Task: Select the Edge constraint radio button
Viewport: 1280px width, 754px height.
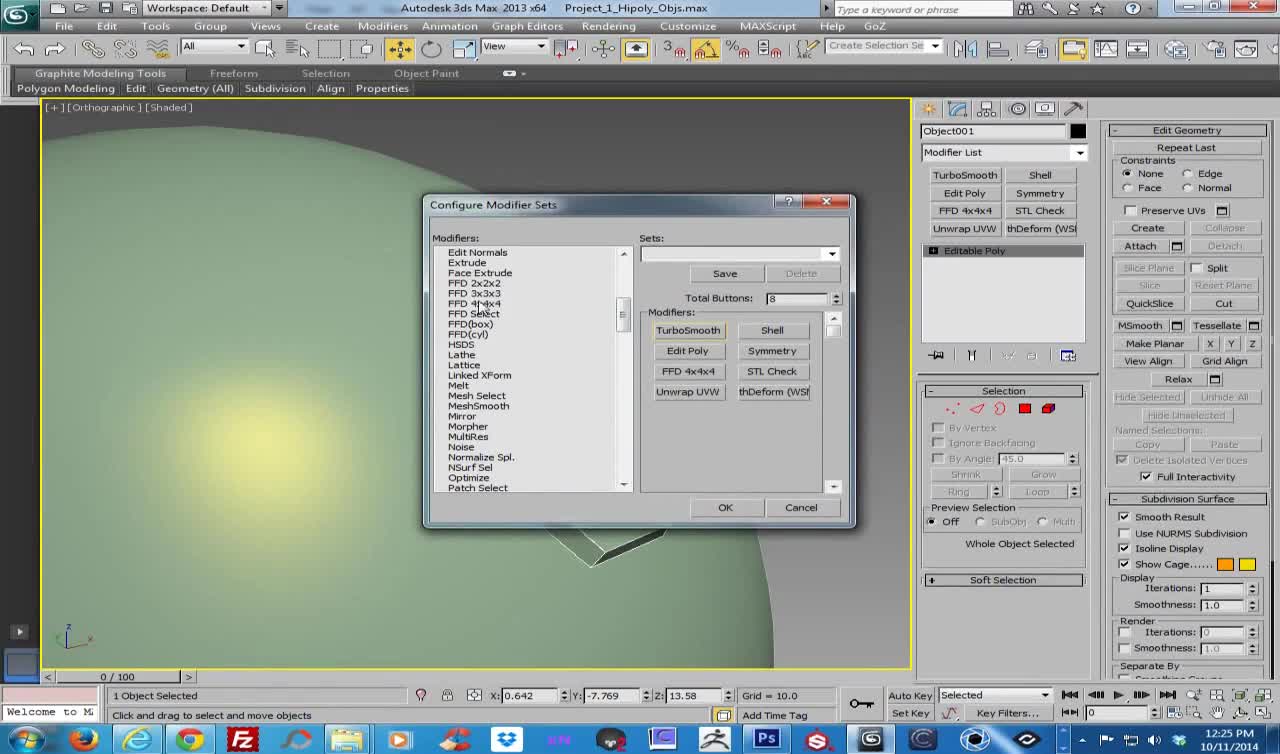Action: pos(1188,174)
